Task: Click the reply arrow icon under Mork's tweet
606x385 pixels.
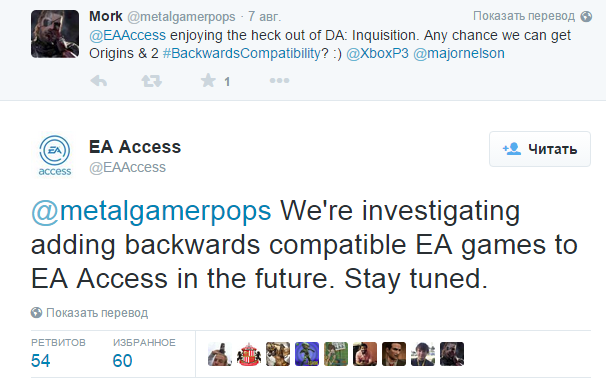Action: point(99,81)
